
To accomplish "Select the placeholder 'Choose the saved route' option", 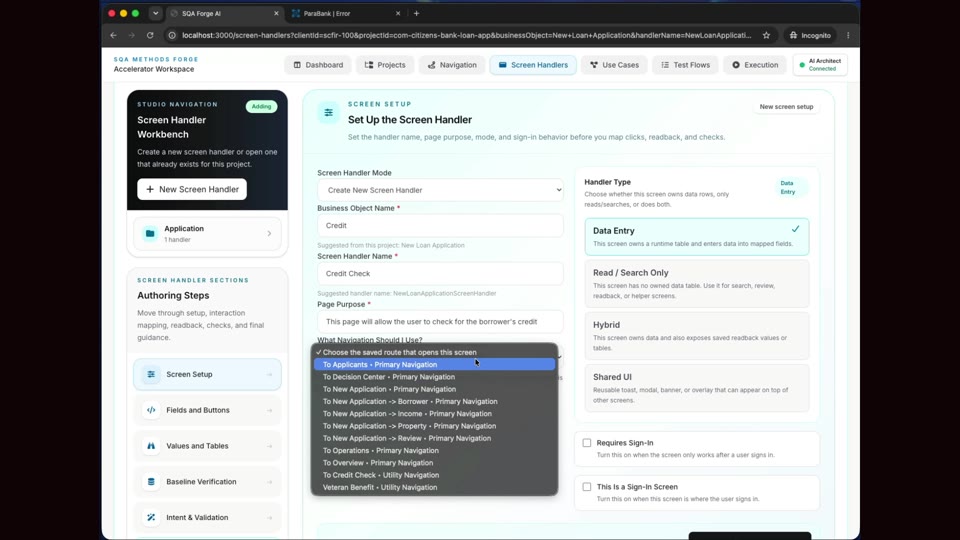I will pyautogui.click(x=434, y=352).
